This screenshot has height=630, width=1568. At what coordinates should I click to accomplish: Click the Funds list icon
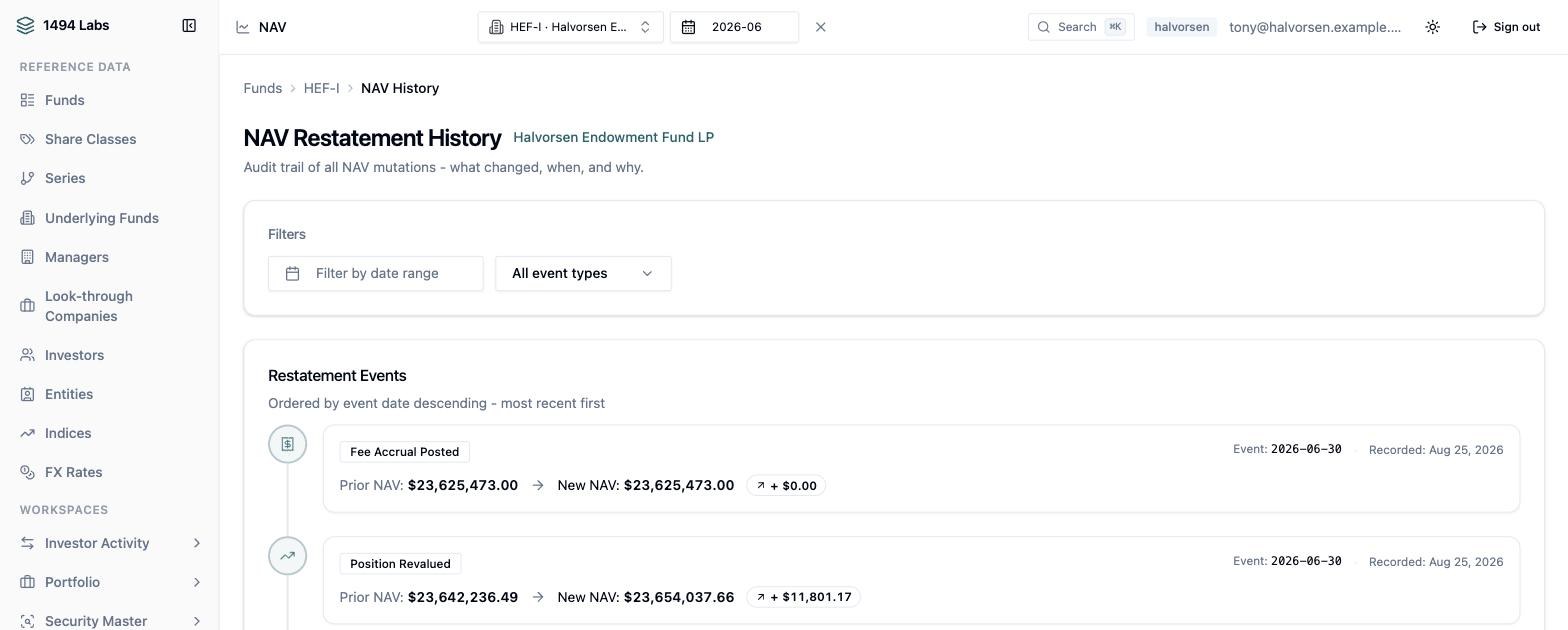pyautogui.click(x=27, y=100)
